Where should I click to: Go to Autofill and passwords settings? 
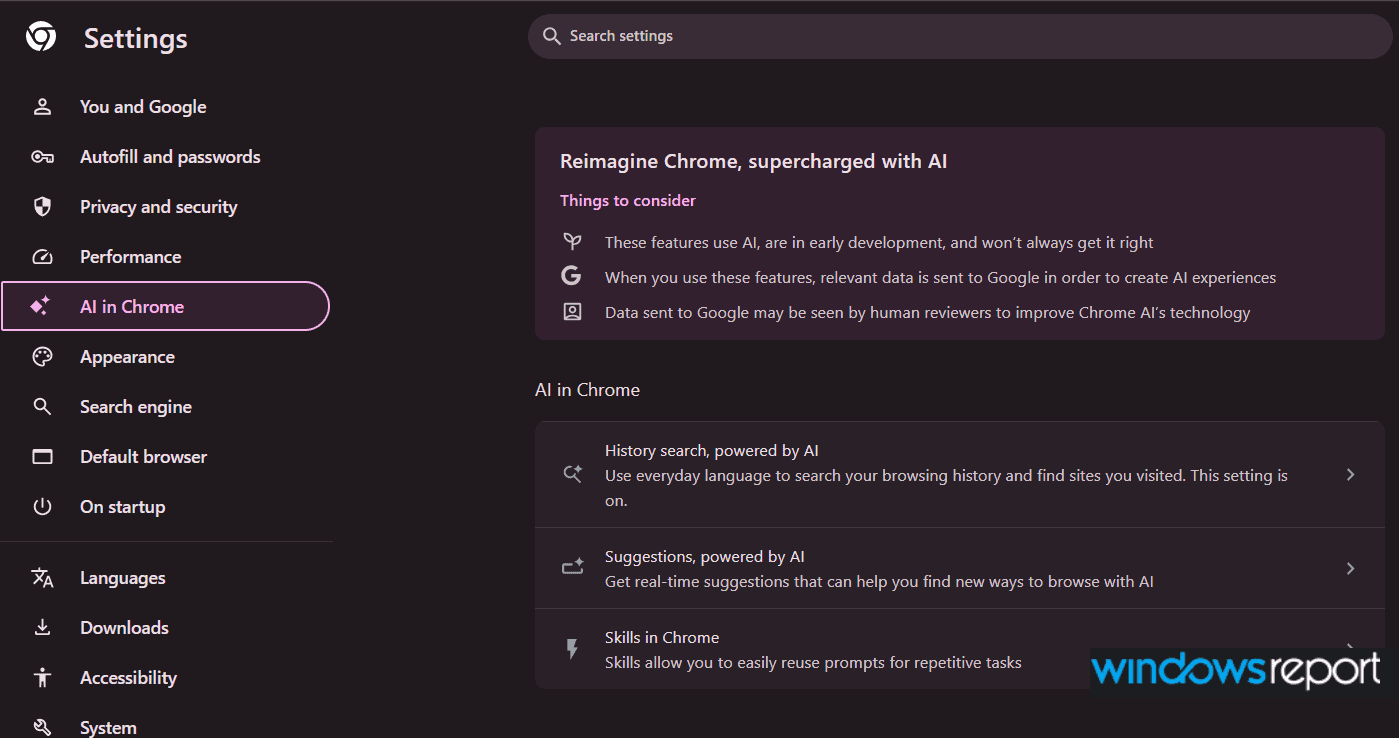pos(165,157)
